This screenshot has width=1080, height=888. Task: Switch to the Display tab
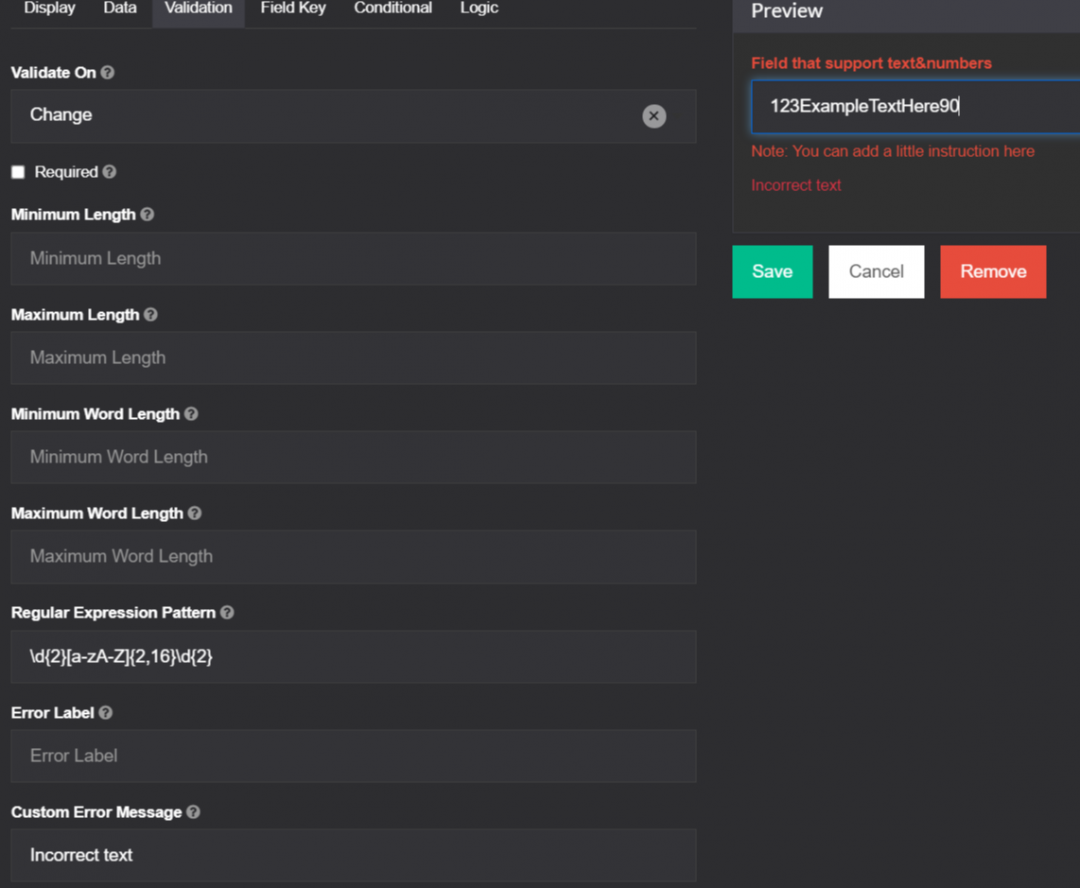coord(48,8)
